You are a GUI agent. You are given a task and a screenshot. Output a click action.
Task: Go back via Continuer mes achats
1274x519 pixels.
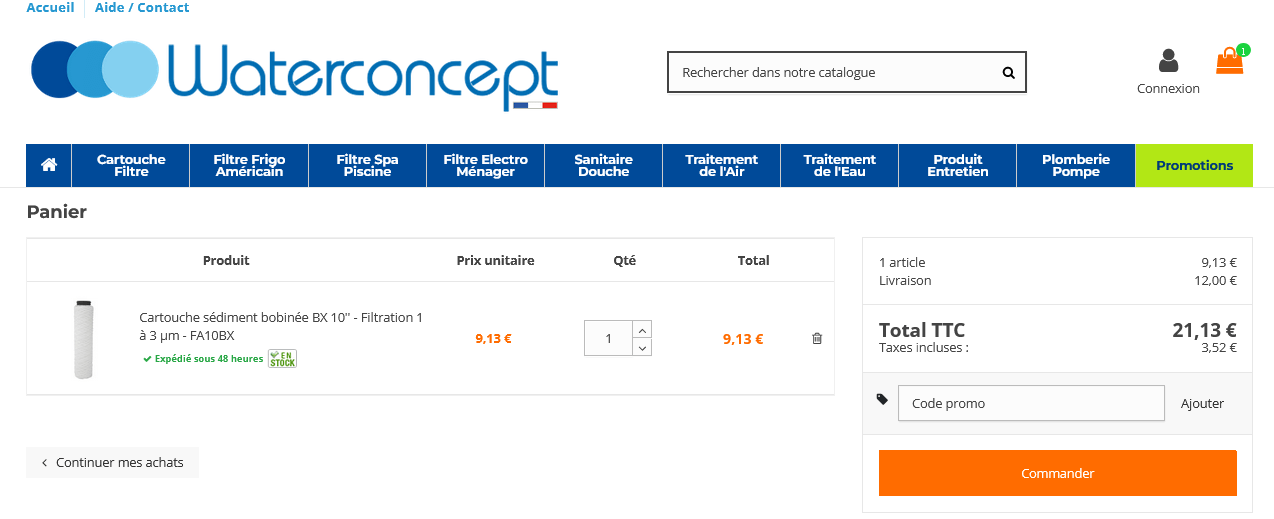click(112, 463)
